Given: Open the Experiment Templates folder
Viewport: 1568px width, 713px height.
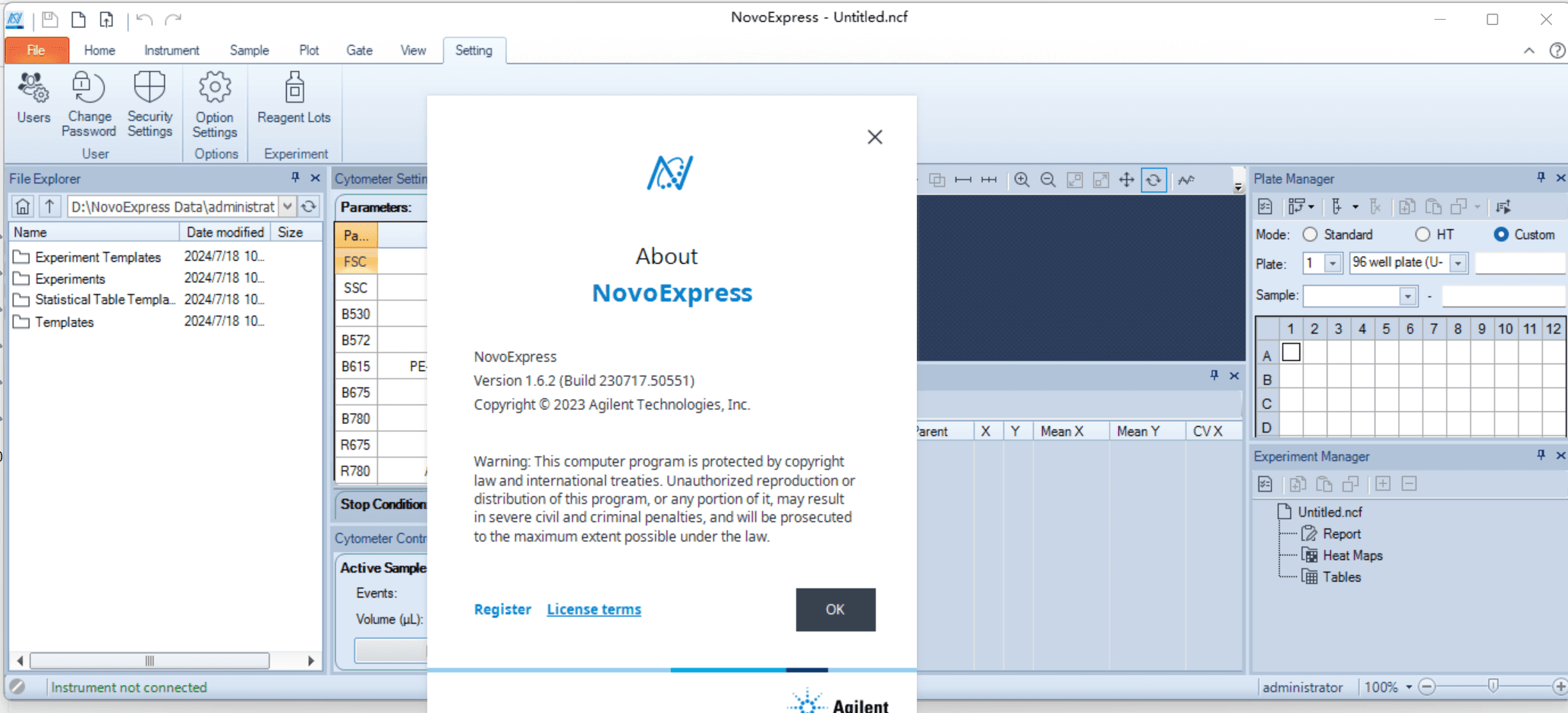Looking at the screenshot, I should pyautogui.click(x=98, y=257).
